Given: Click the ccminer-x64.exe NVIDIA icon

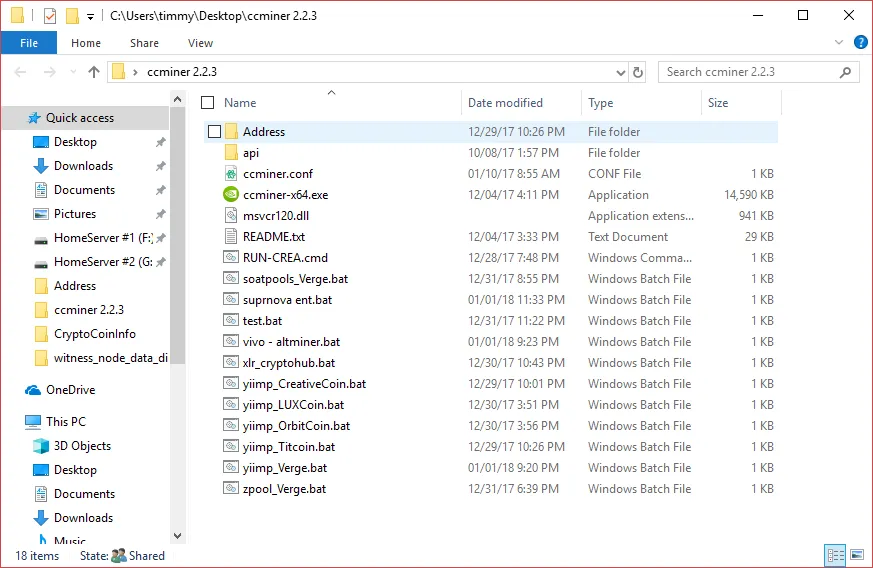Looking at the screenshot, I should click(230, 194).
